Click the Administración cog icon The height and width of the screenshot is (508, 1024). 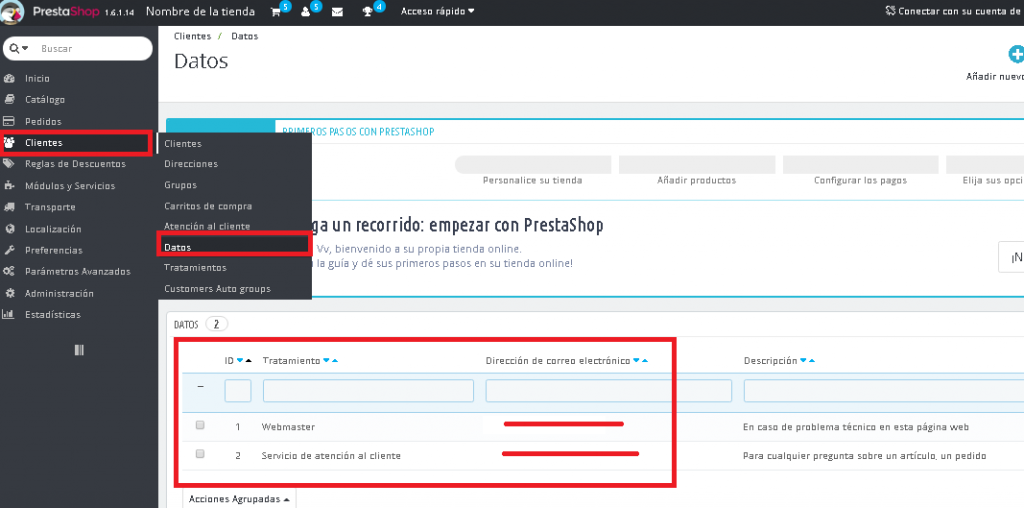coord(9,293)
